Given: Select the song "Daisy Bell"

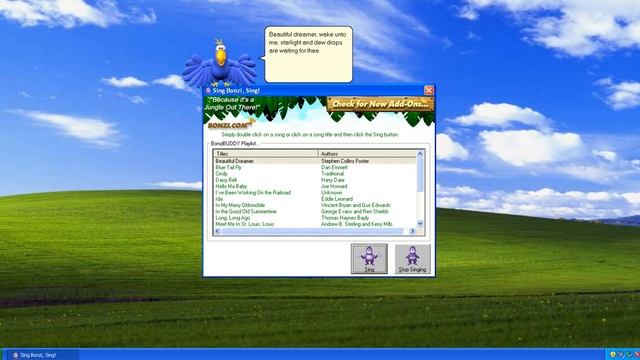Looking at the screenshot, I should pyautogui.click(x=226, y=180).
